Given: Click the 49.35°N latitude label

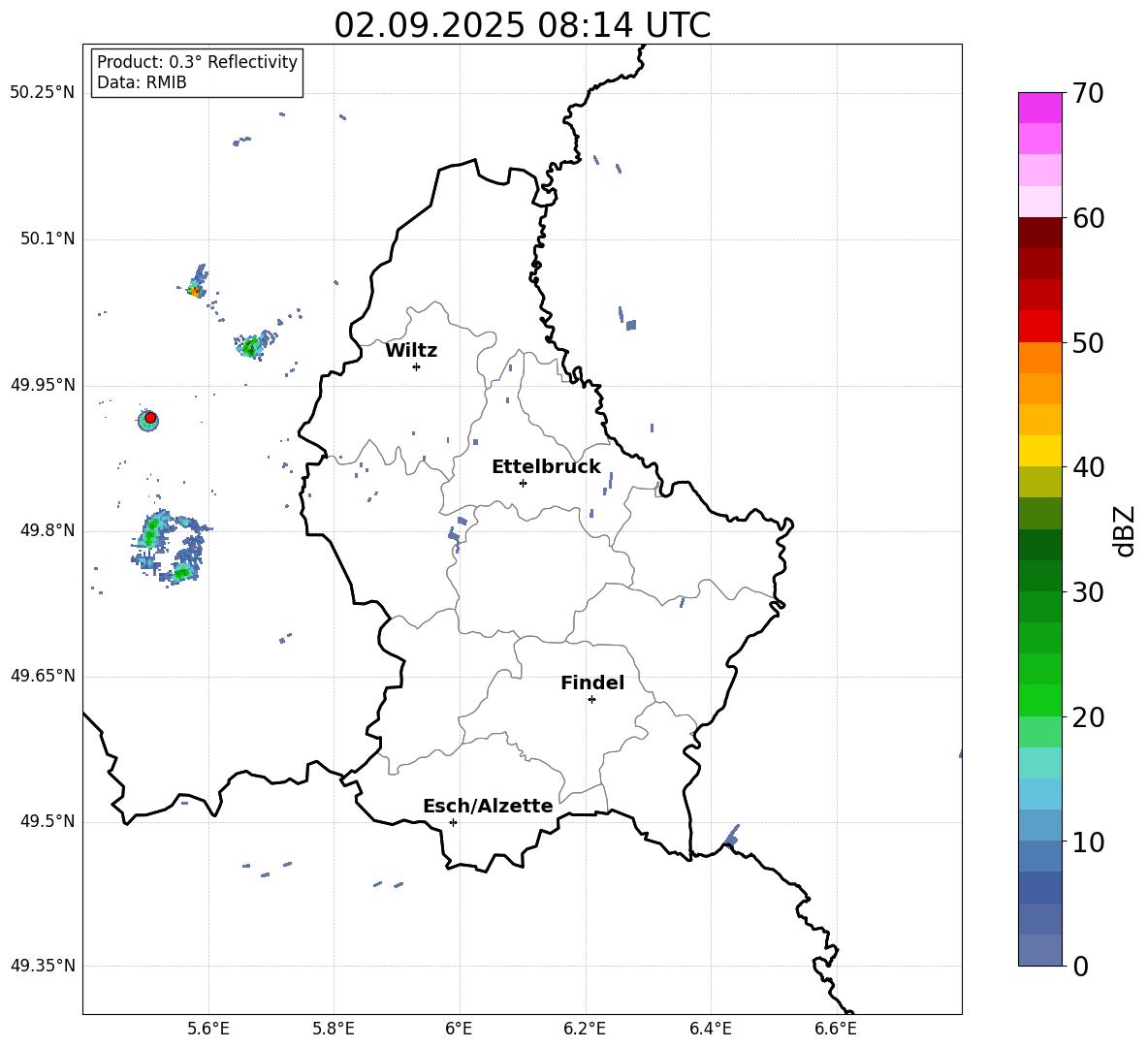Looking at the screenshot, I should click(43, 966).
